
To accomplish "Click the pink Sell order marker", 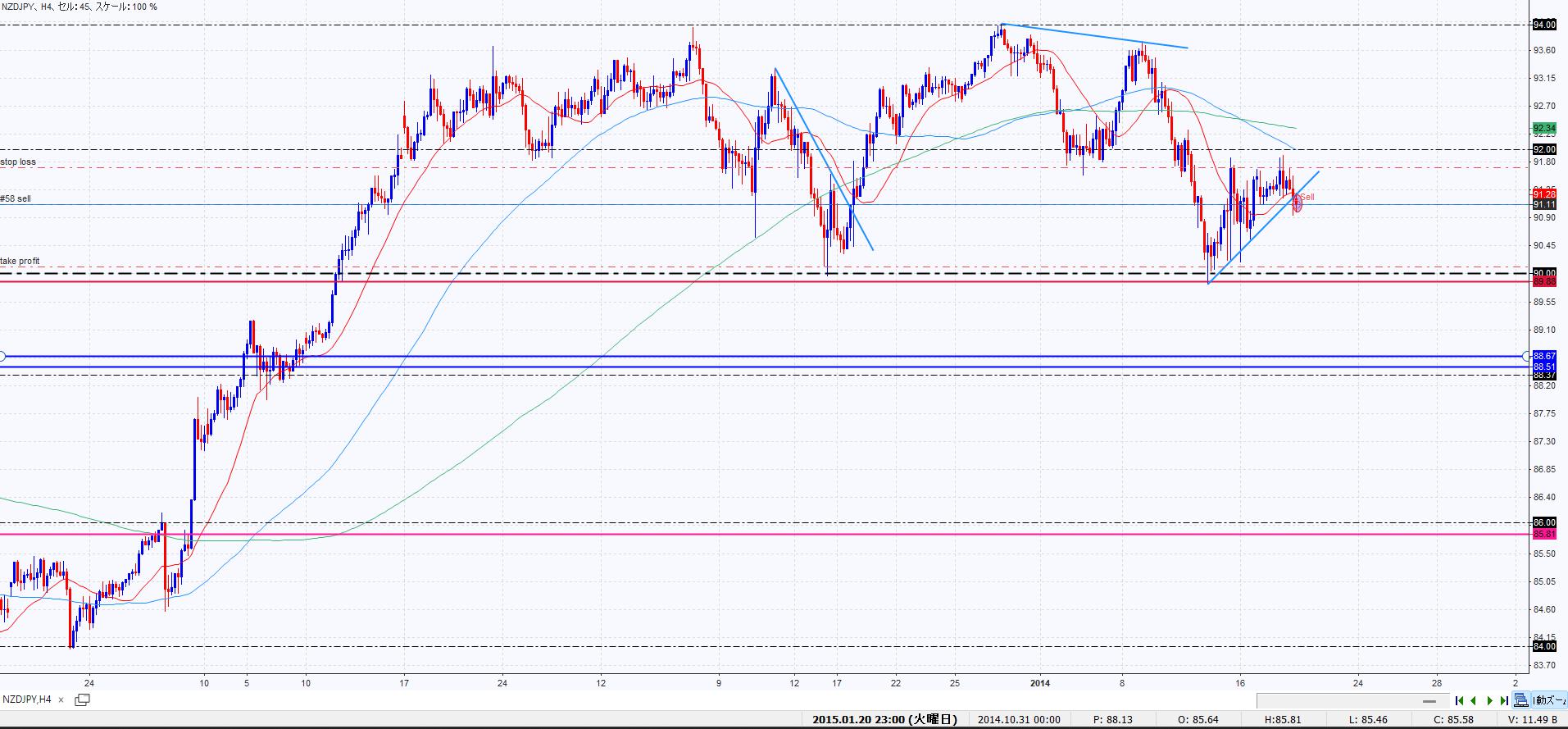I will 1298,203.
